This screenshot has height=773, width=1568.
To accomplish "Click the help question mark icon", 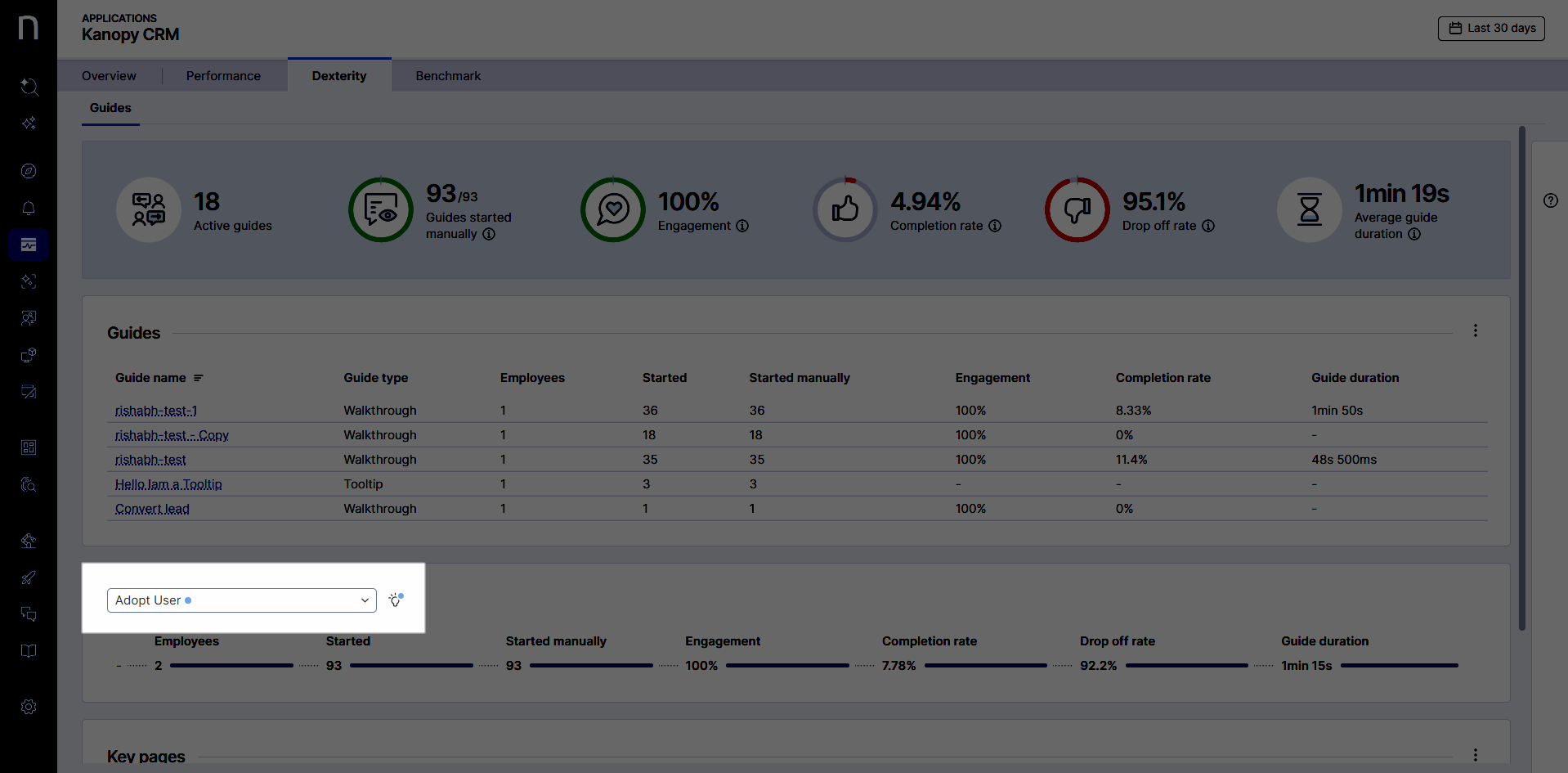I will coord(1550,200).
